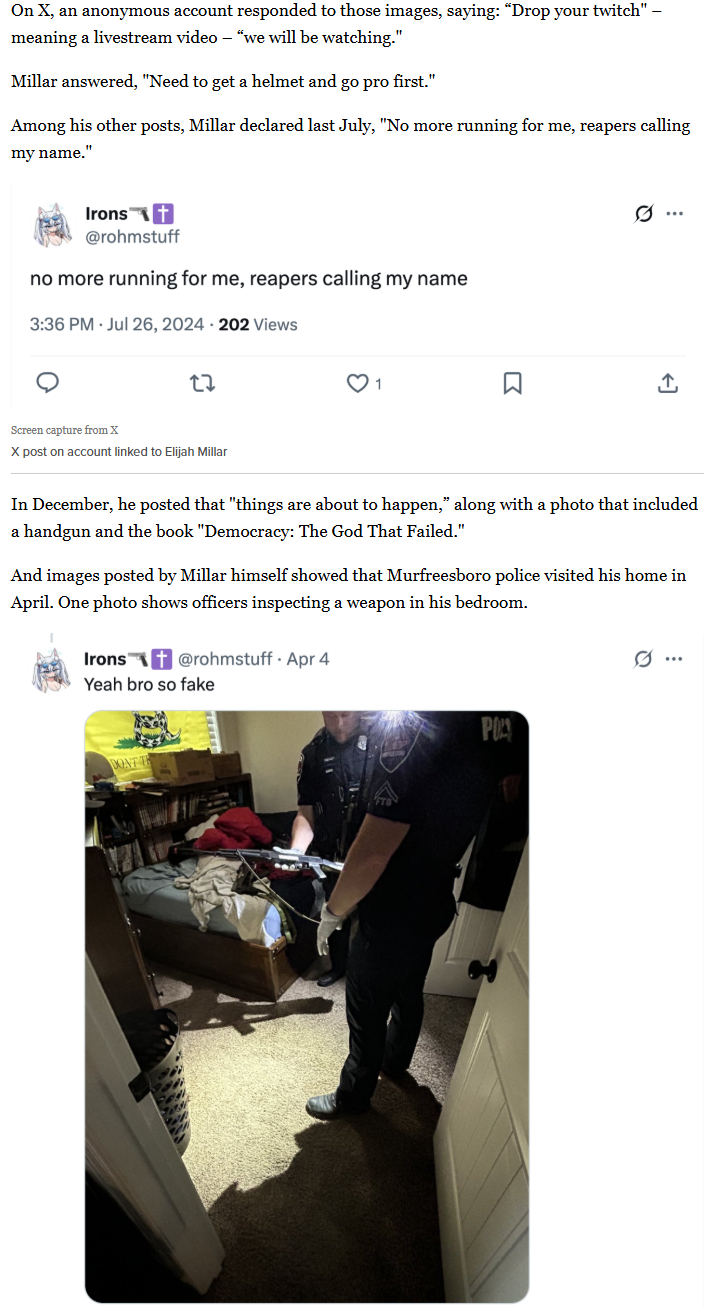Viewport: 710px width, 1308px height.
Task: Click the Grok icon on first tweet
Action: (x=644, y=213)
